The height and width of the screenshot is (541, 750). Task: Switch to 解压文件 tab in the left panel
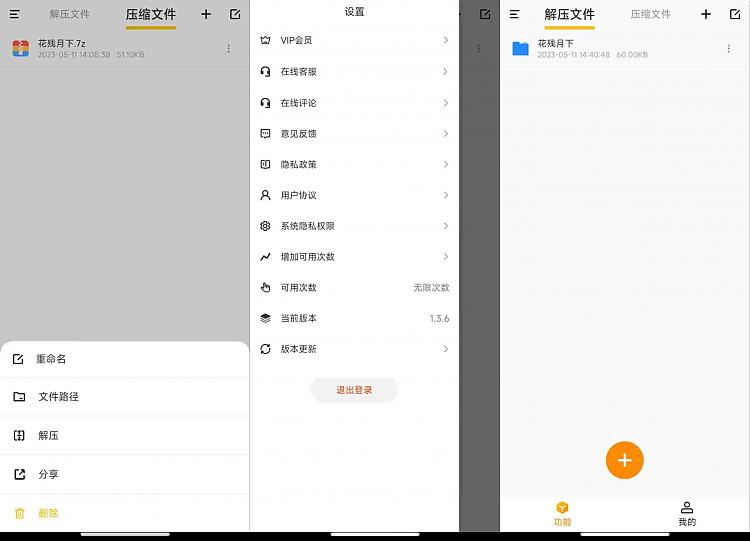69,15
